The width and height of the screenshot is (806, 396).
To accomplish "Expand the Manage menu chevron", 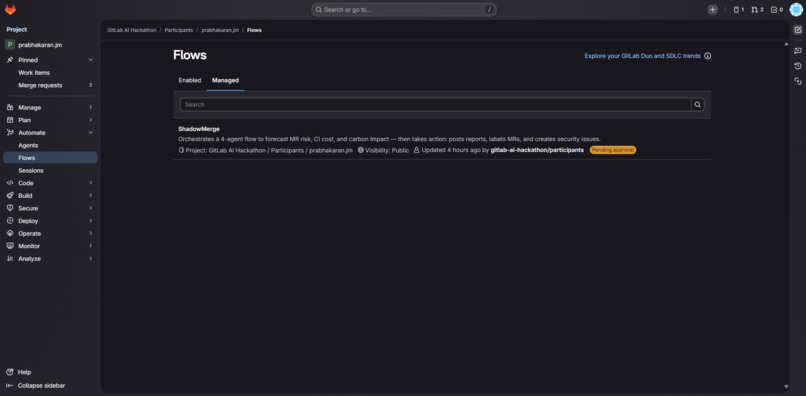I will coord(90,107).
